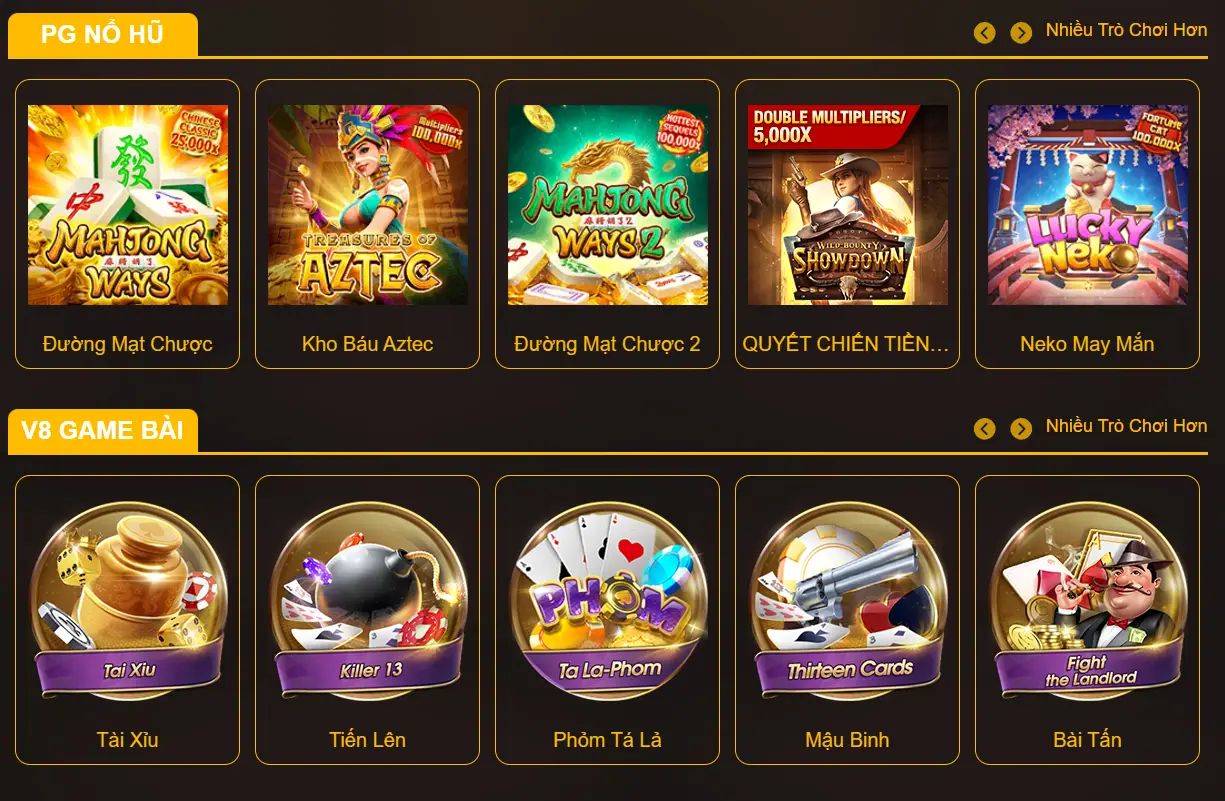
Task: Open Nhiều Trò Chơi Hơn link for V8
Action: pos(1126,426)
